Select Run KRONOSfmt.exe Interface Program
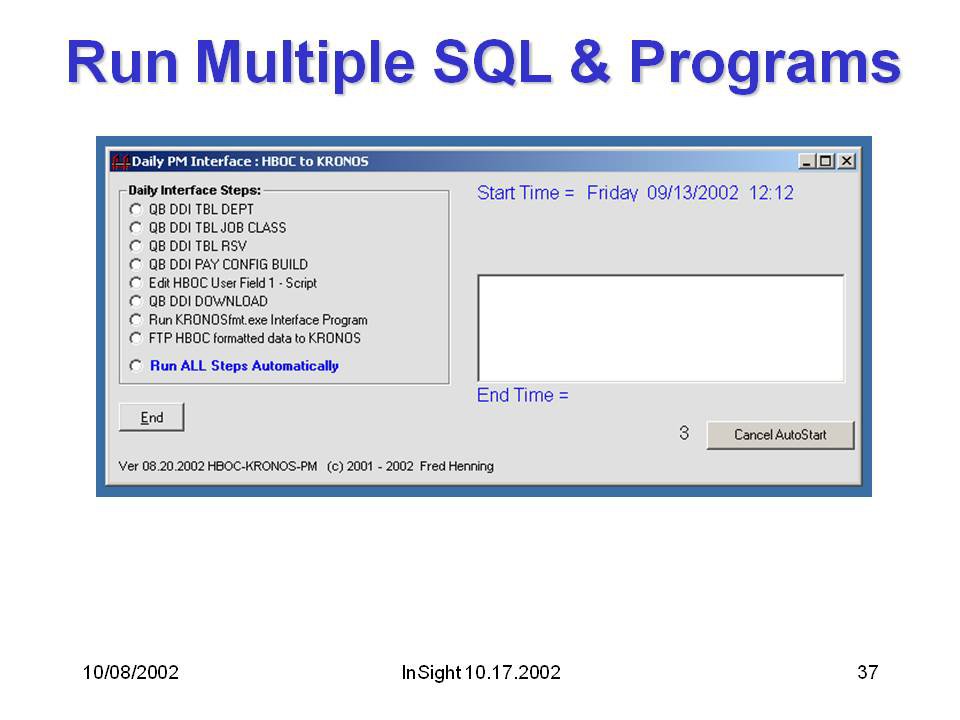The image size is (960, 720). (136, 320)
